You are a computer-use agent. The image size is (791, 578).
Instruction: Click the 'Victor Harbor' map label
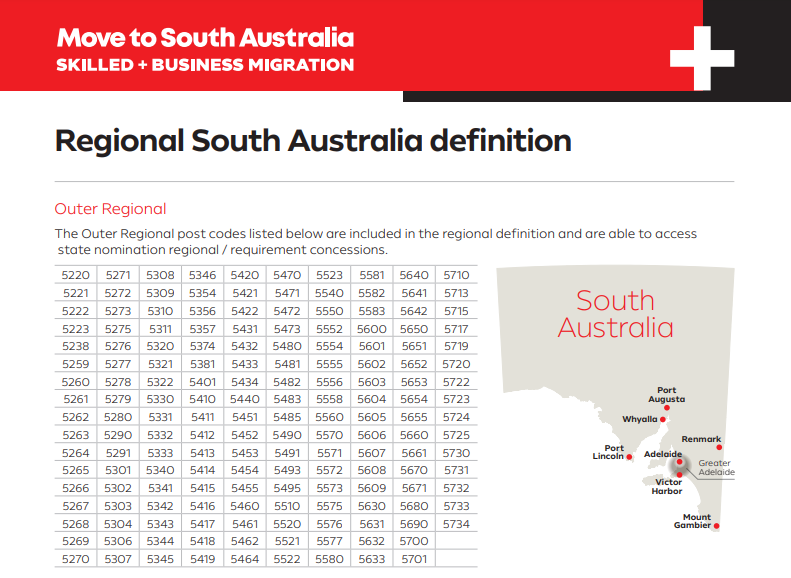click(667, 487)
